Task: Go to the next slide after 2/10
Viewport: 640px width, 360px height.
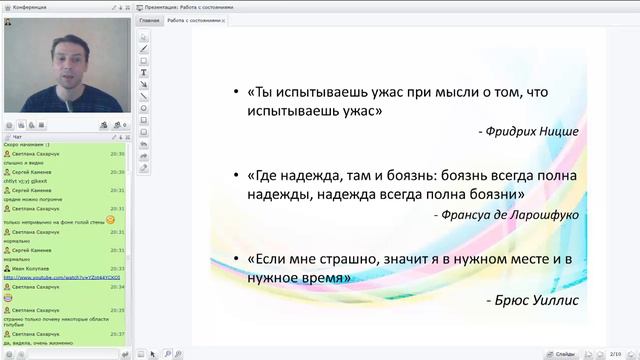Action: click(631, 354)
